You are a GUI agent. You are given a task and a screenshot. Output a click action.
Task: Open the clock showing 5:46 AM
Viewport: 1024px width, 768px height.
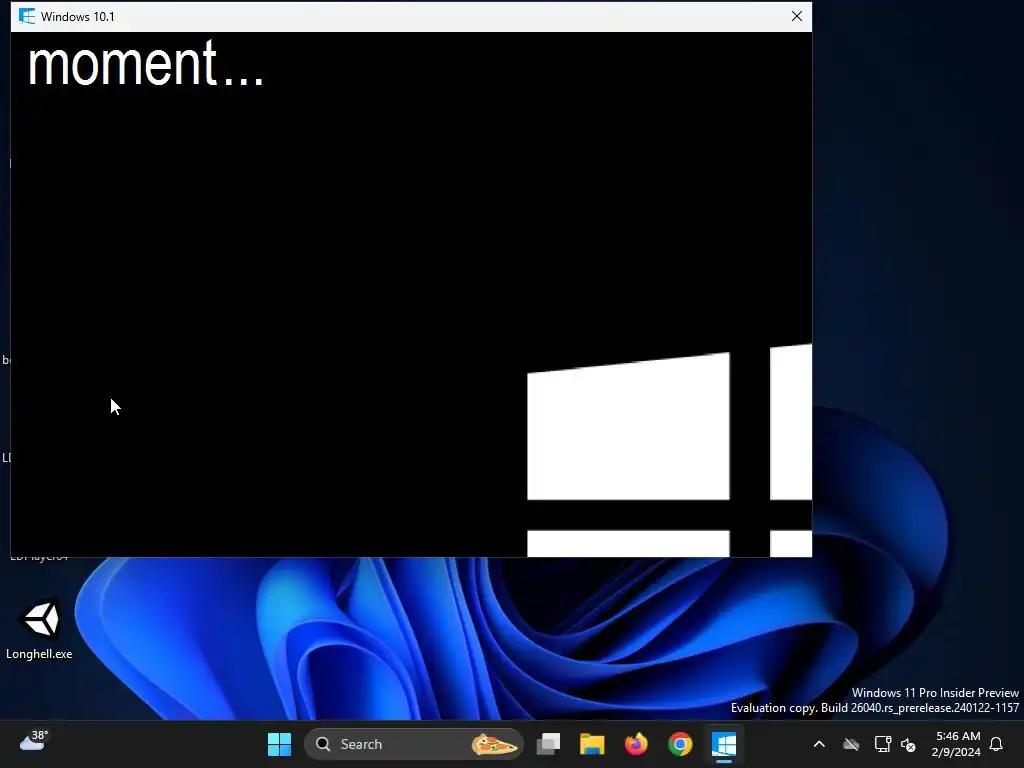point(957,744)
